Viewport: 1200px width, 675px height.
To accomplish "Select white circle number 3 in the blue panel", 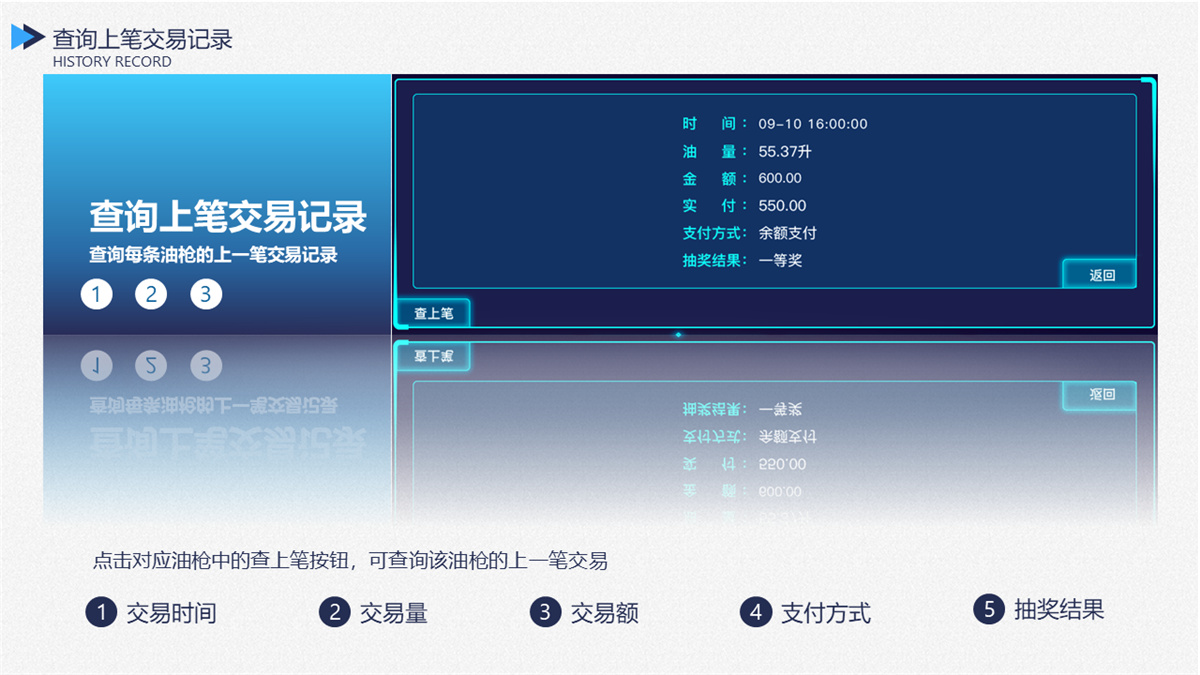I will pyautogui.click(x=206, y=295).
